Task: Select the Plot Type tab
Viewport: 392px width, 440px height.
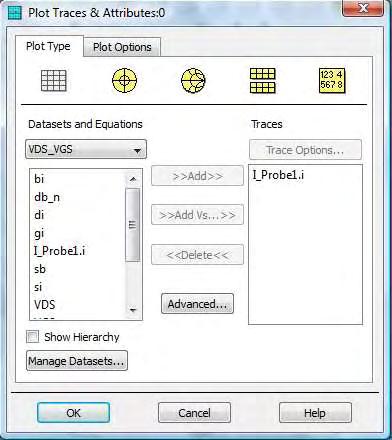Action: tap(49, 46)
